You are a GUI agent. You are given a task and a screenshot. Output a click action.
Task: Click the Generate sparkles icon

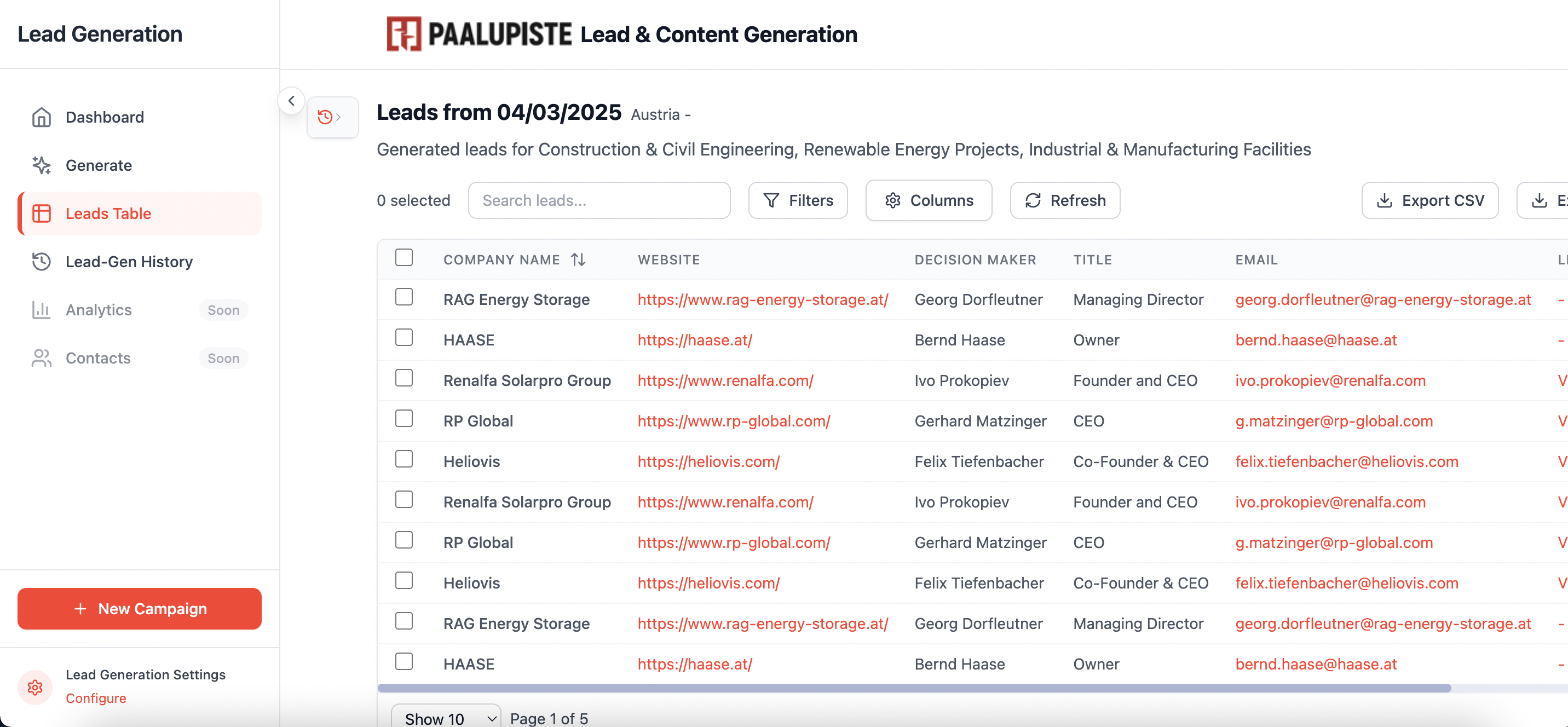coord(41,165)
